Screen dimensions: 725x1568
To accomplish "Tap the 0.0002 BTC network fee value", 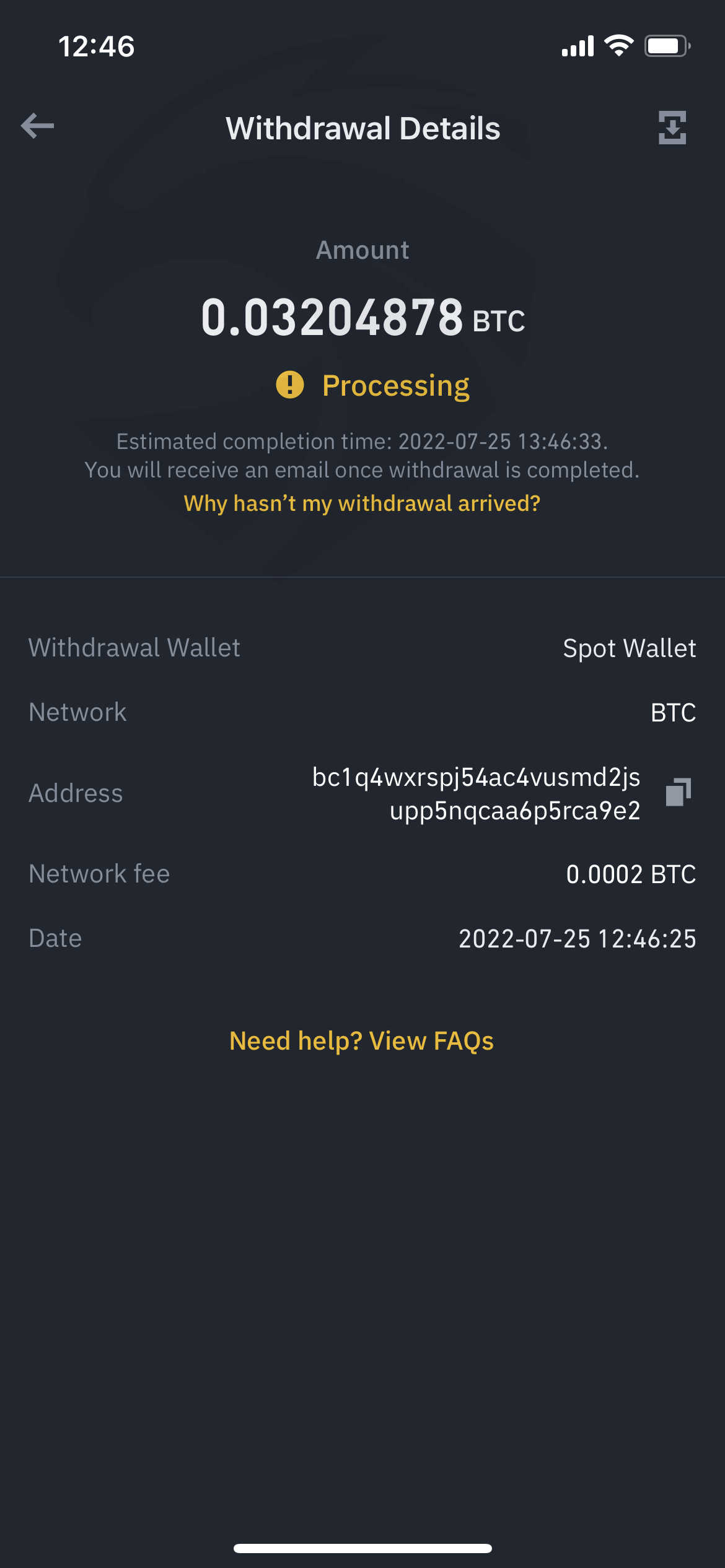I will click(x=631, y=874).
